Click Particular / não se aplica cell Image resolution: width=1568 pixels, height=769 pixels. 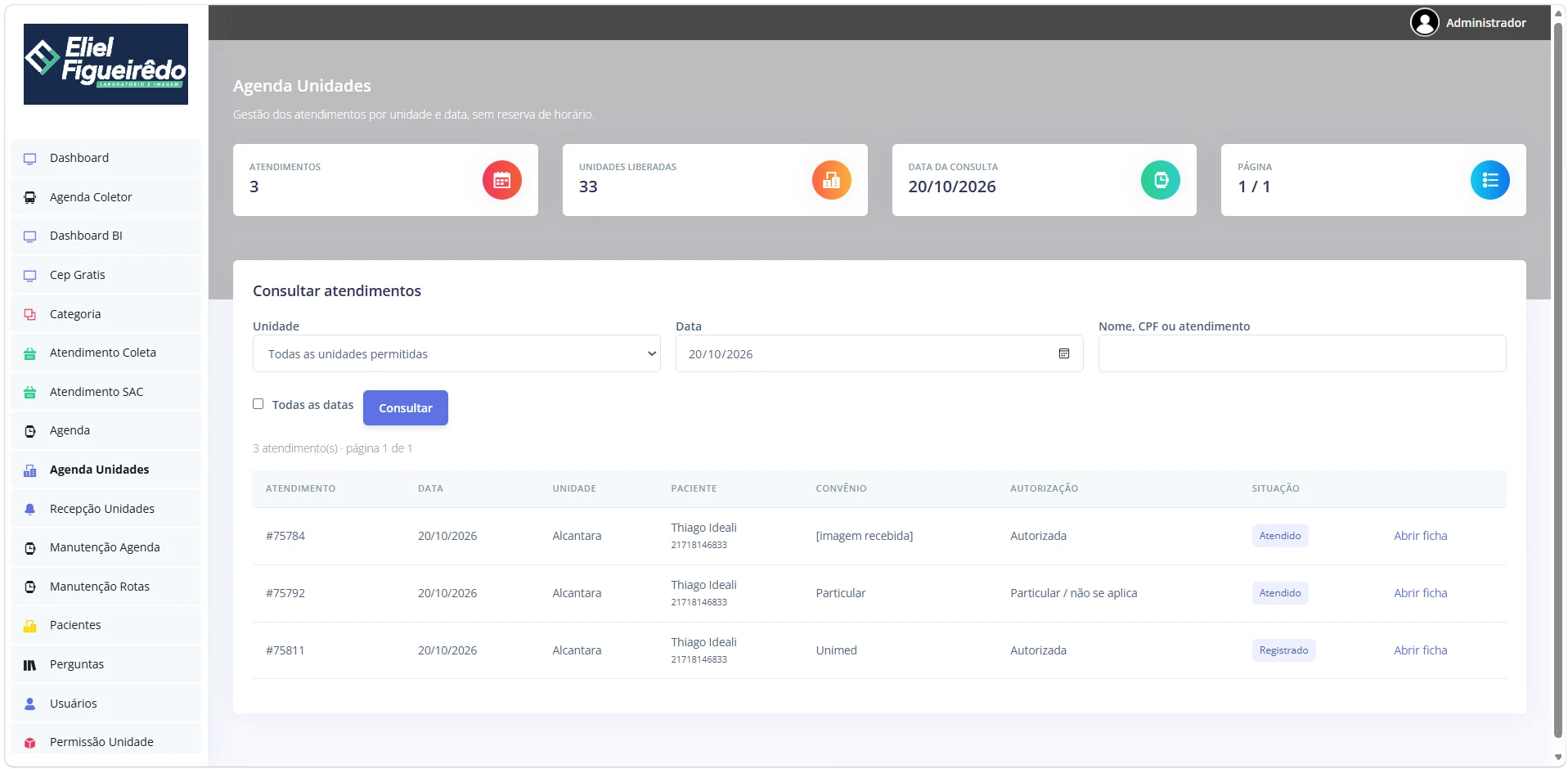(x=1073, y=593)
